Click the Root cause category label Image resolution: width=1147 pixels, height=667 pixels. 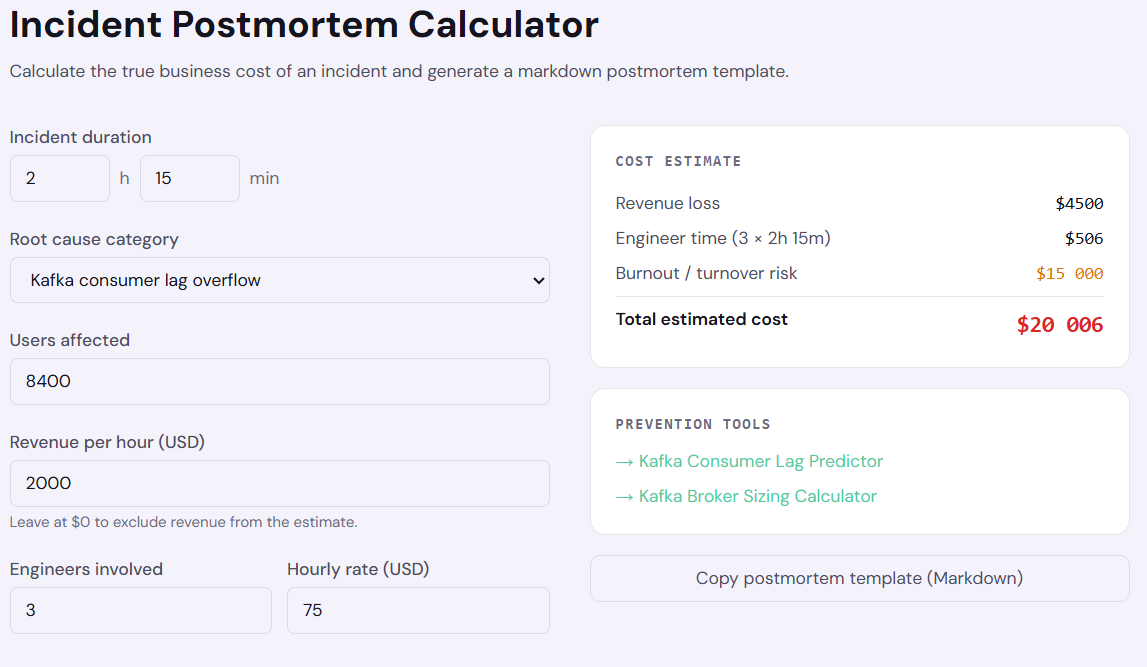(x=94, y=240)
